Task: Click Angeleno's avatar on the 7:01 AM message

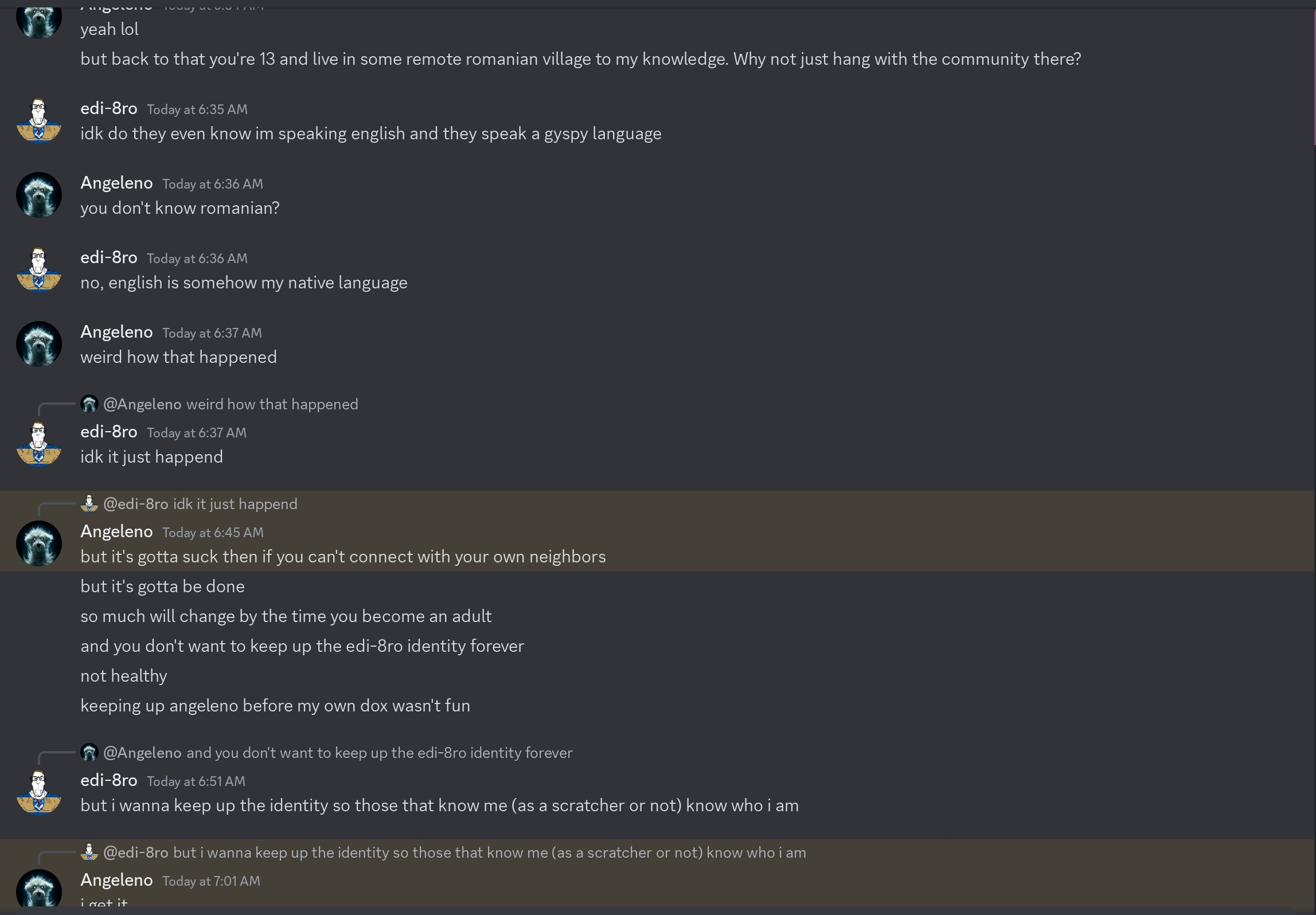Action: coord(38,890)
